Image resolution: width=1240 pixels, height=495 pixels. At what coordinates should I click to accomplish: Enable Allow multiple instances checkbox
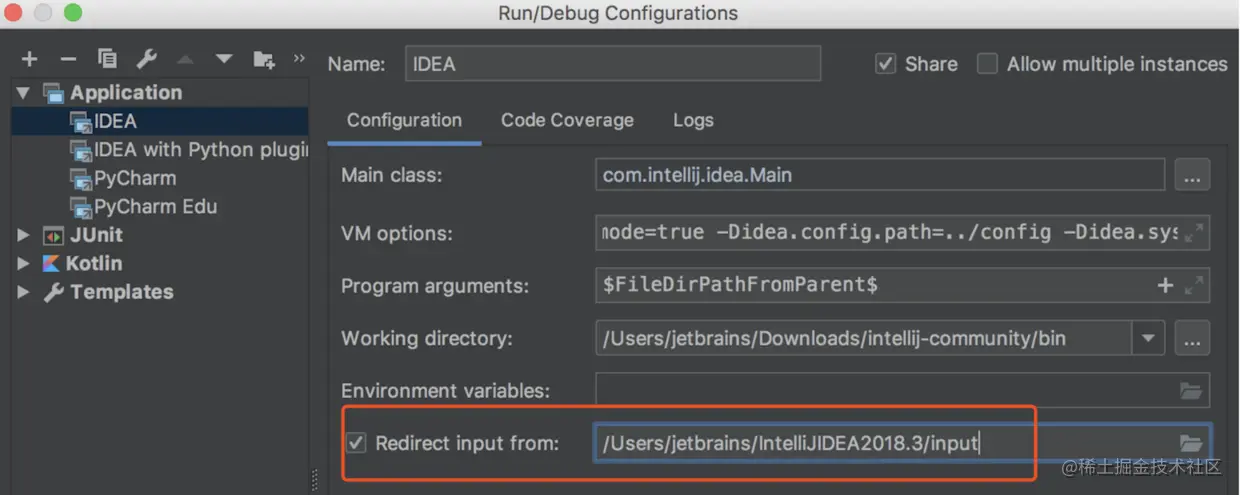pos(987,64)
